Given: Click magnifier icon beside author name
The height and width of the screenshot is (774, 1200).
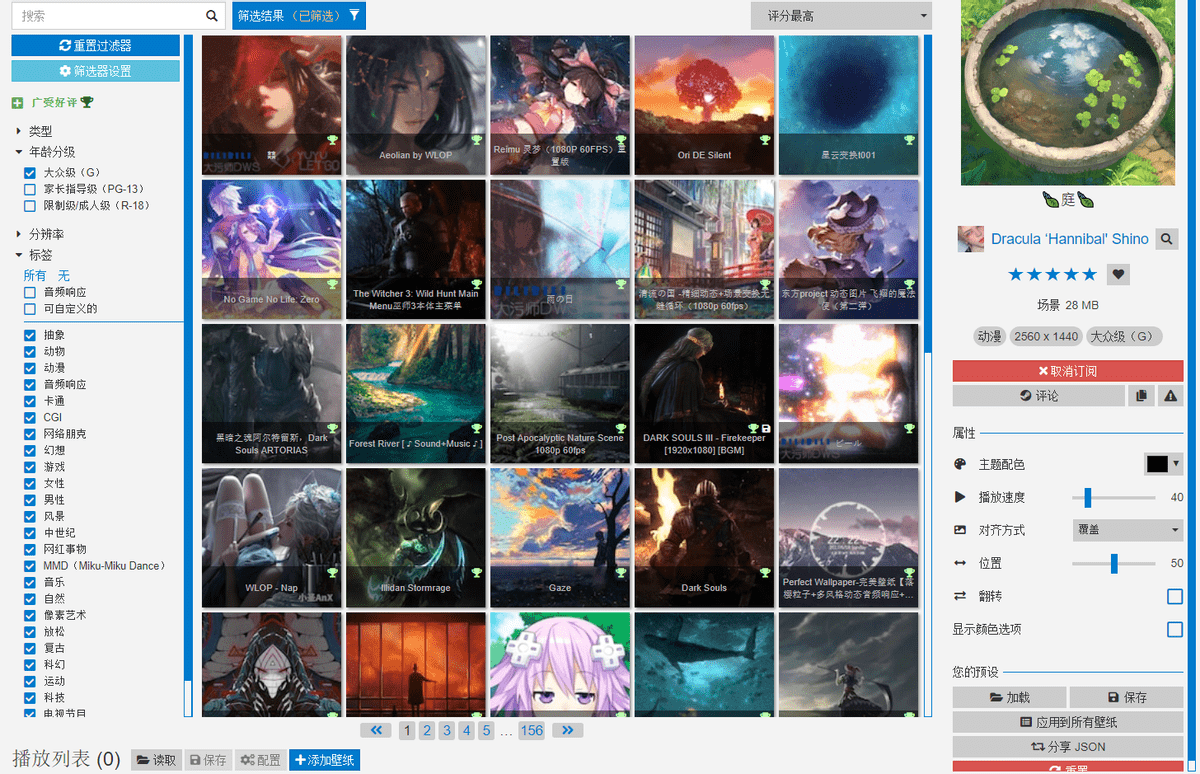Looking at the screenshot, I should tap(1166, 239).
